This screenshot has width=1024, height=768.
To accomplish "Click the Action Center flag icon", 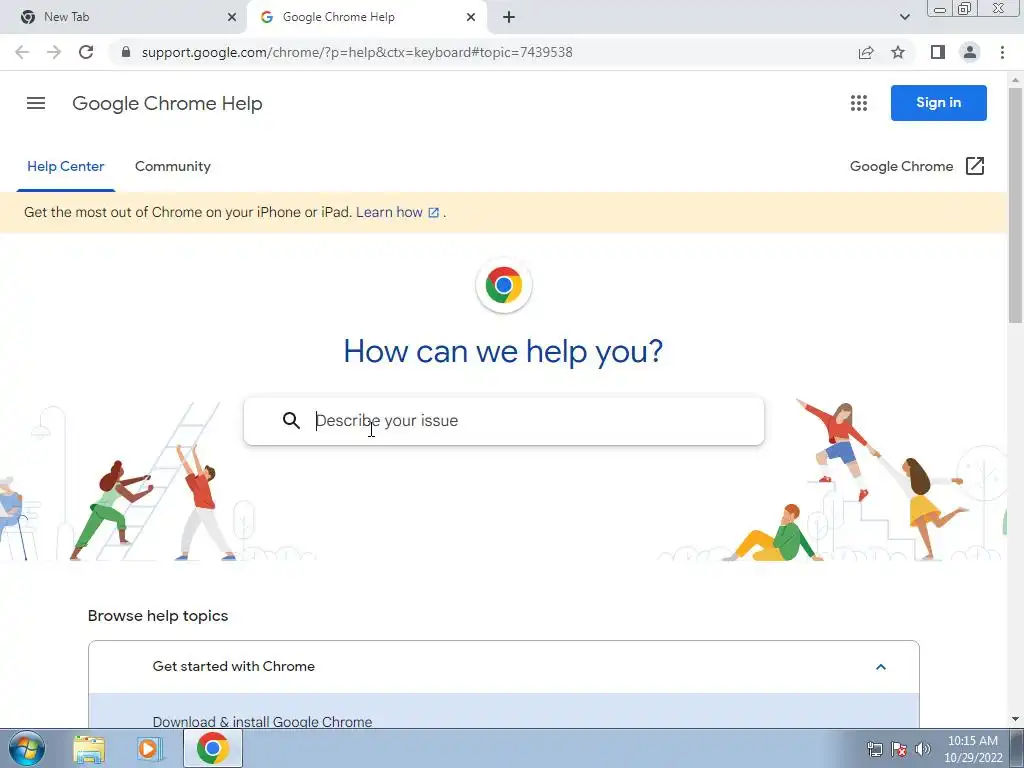I will click(x=899, y=749).
